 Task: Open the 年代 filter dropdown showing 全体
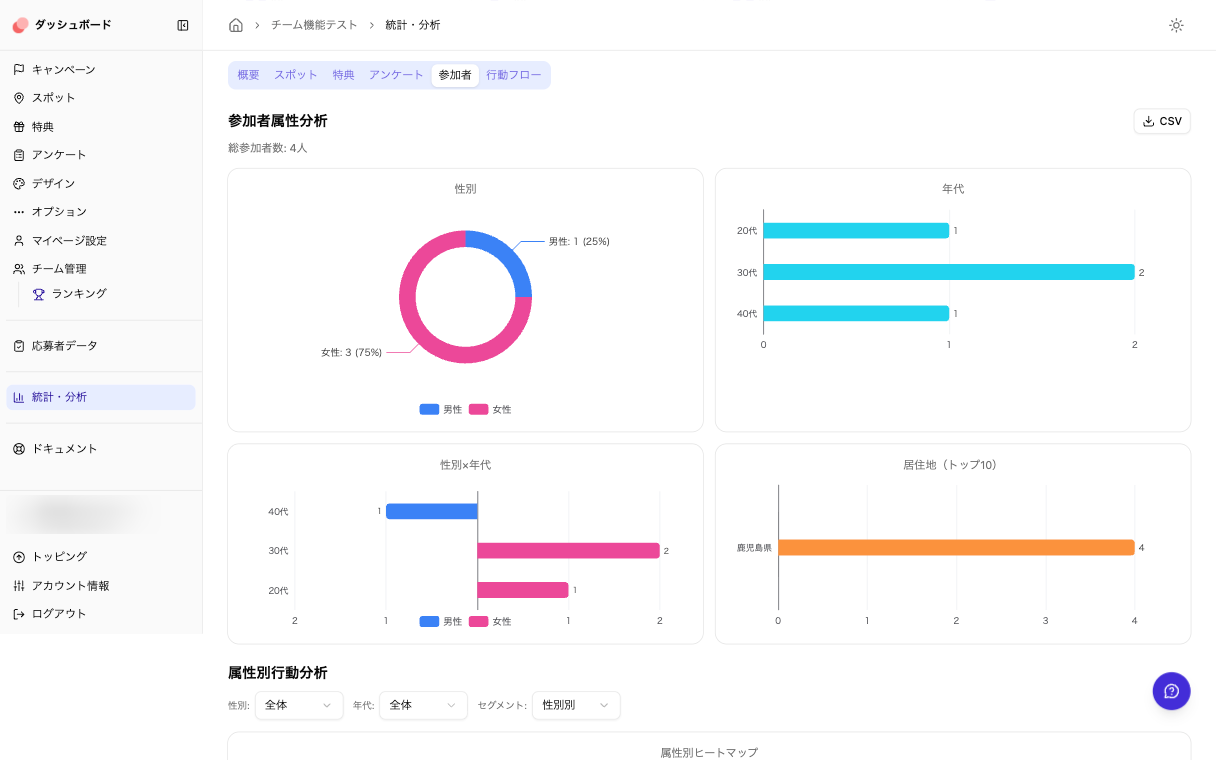(x=422, y=705)
